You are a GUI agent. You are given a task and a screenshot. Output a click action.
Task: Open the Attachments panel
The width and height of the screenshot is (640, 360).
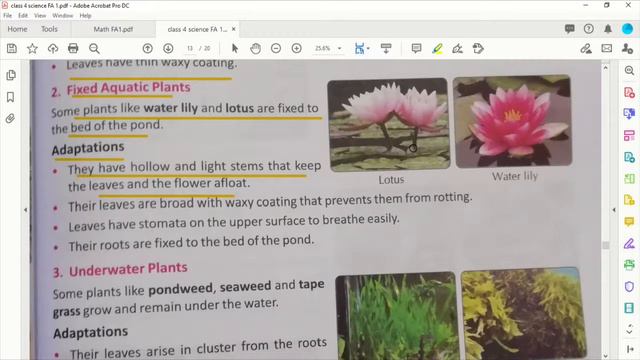click(x=10, y=118)
